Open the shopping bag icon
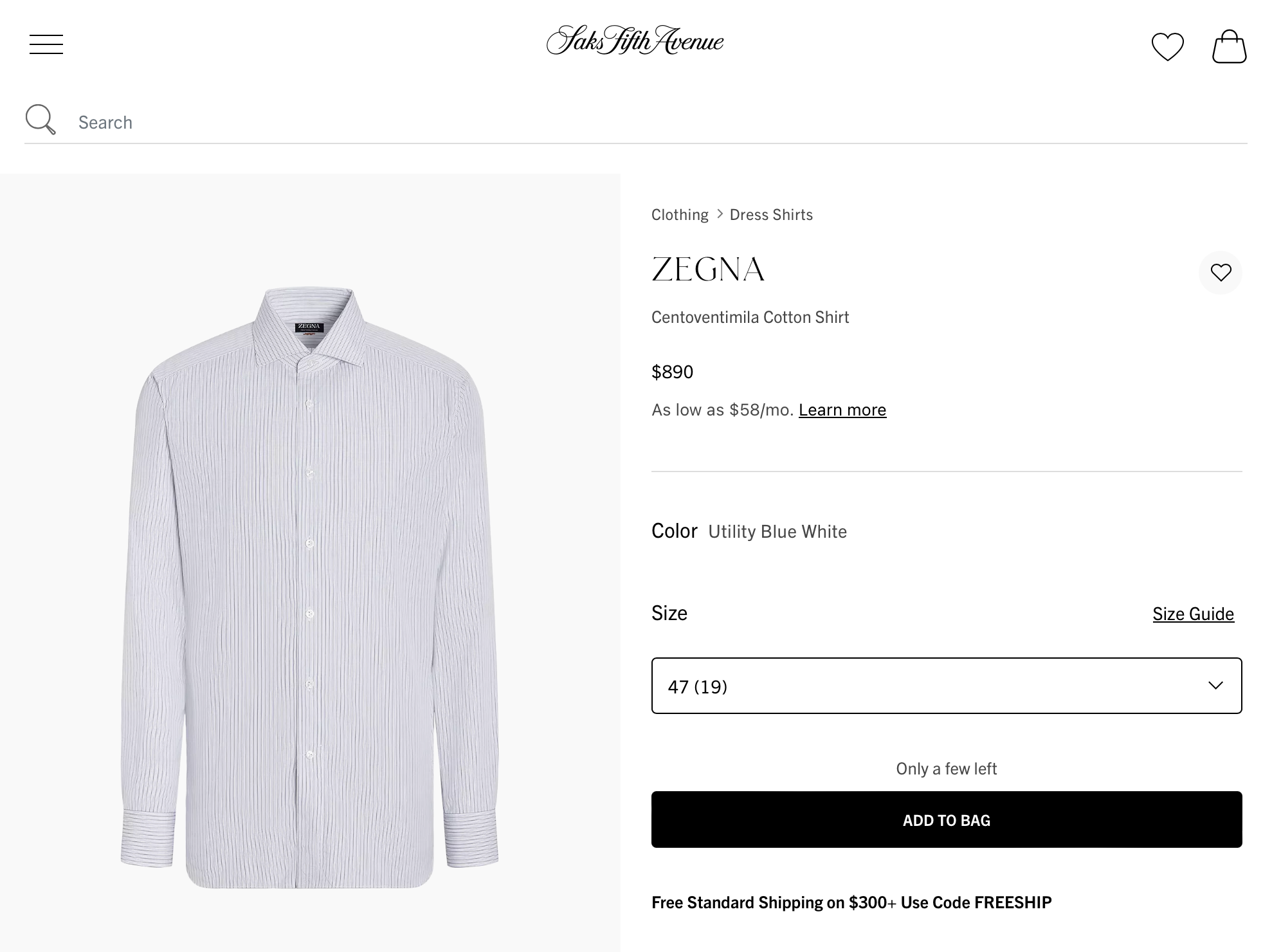This screenshot has width=1263, height=952. 1230,47
